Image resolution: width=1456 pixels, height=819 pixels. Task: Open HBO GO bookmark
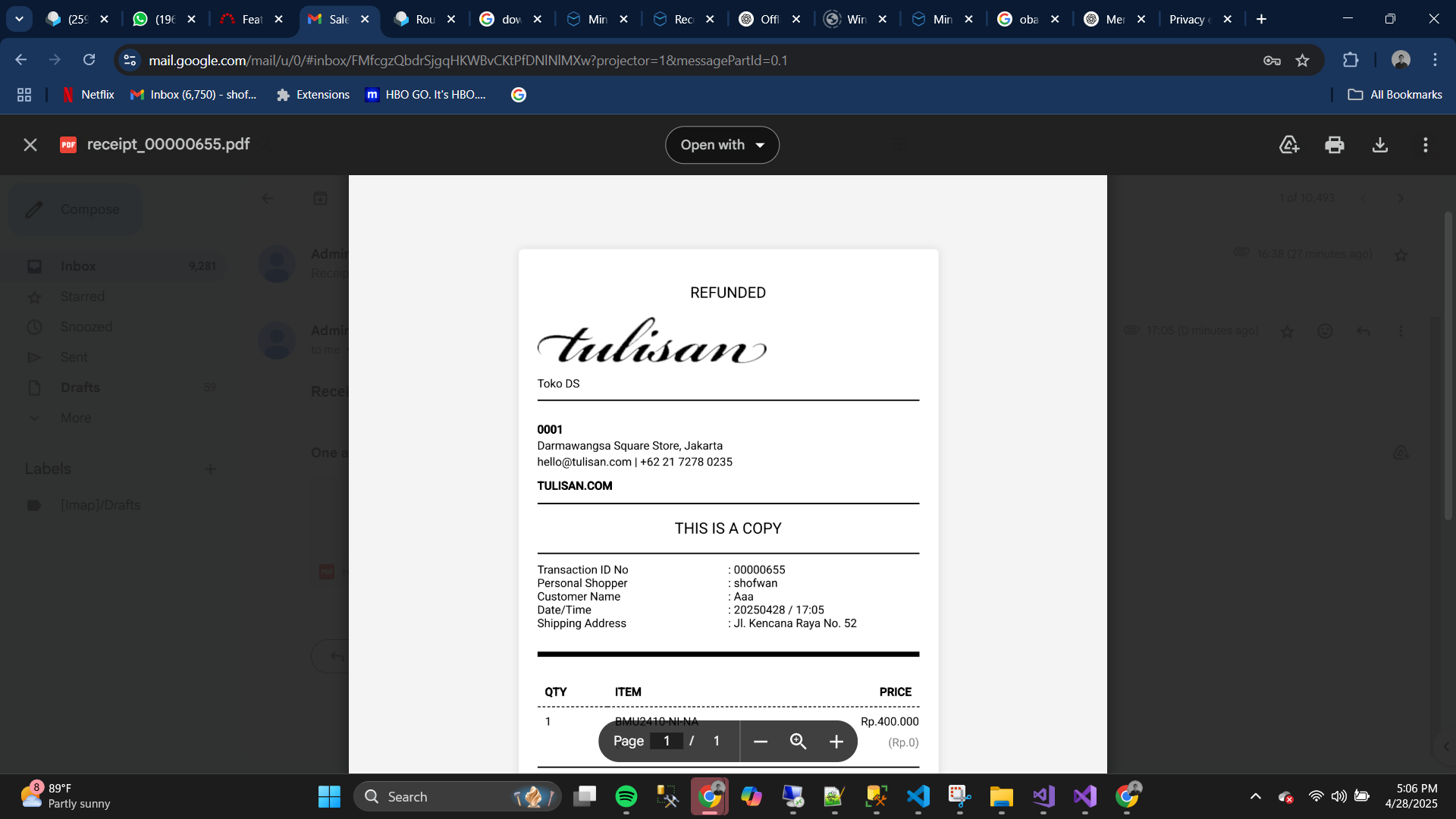click(x=425, y=95)
